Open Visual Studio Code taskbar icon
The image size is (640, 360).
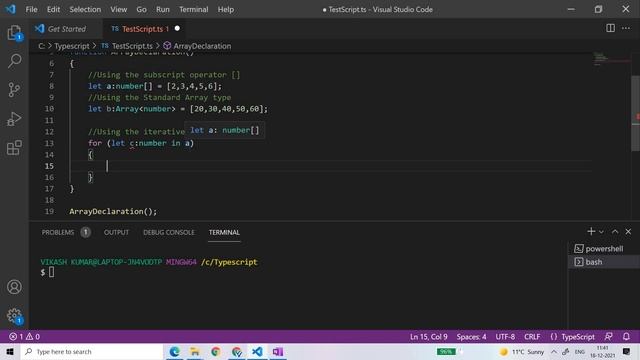tap(257, 351)
